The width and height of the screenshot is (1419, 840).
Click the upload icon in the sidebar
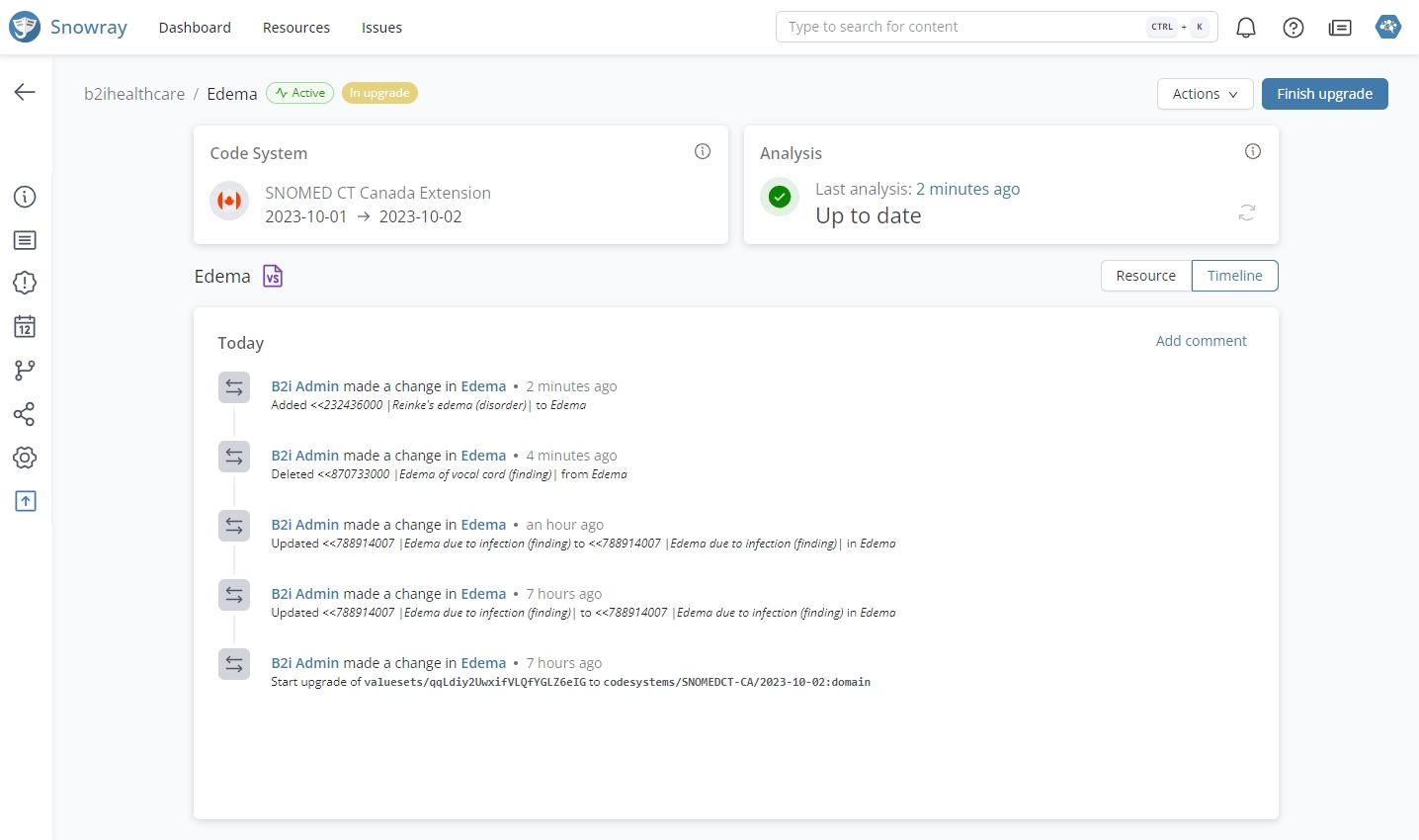pyautogui.click(x=25, y=501)
